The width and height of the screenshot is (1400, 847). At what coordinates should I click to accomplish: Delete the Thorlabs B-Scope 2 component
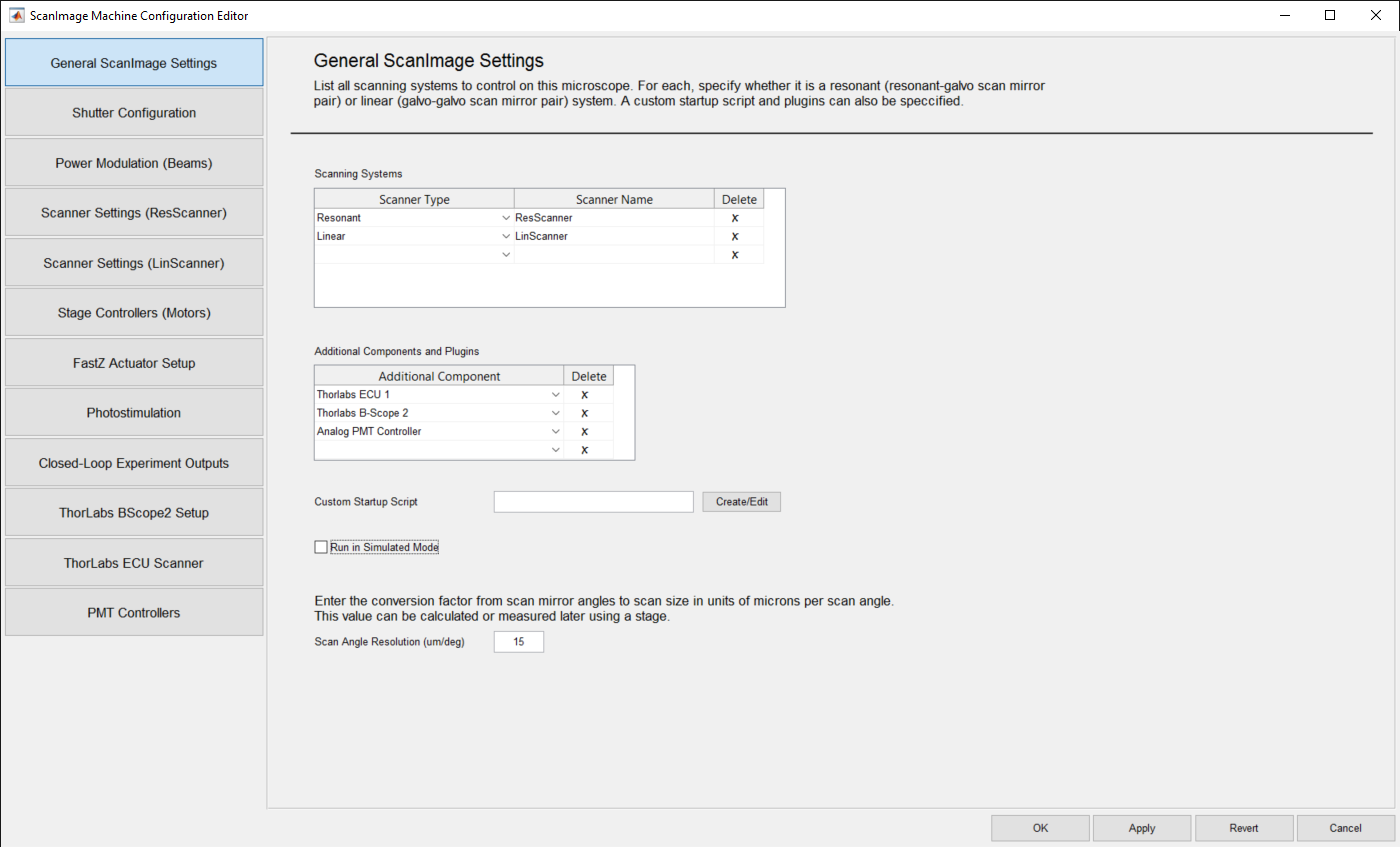point(584,413)
